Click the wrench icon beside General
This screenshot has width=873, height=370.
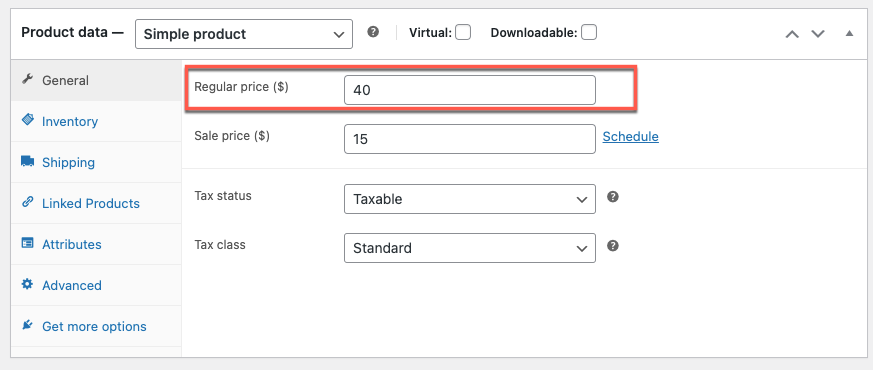(x=27, y=80)
